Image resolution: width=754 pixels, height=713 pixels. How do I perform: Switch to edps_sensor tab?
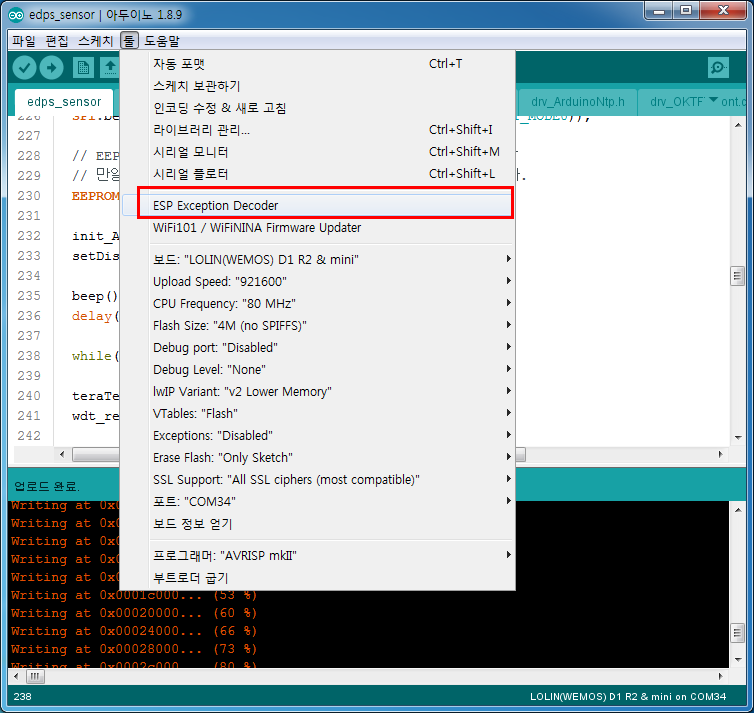pos(64,102)
